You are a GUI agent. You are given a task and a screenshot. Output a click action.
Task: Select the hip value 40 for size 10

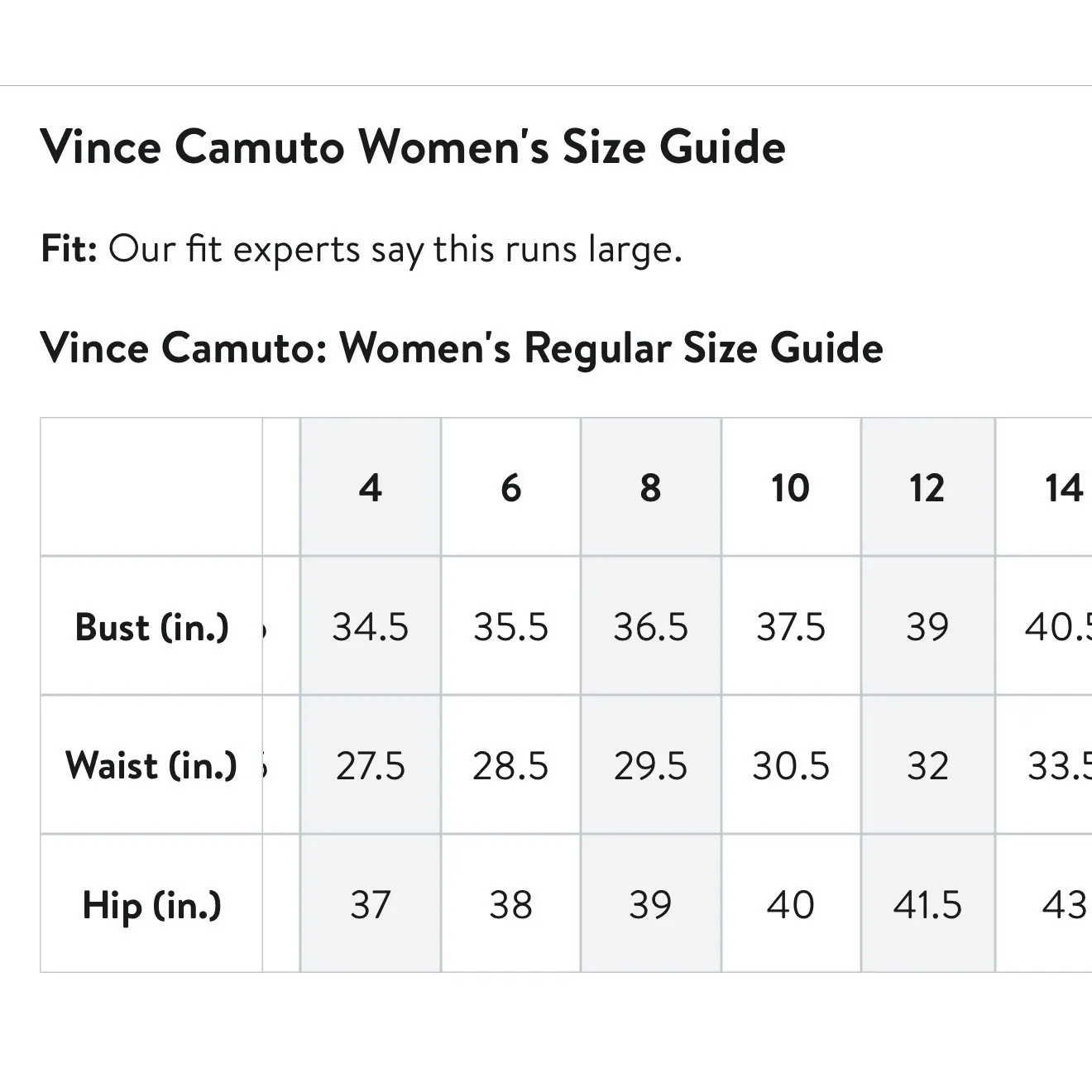point(790,905)
